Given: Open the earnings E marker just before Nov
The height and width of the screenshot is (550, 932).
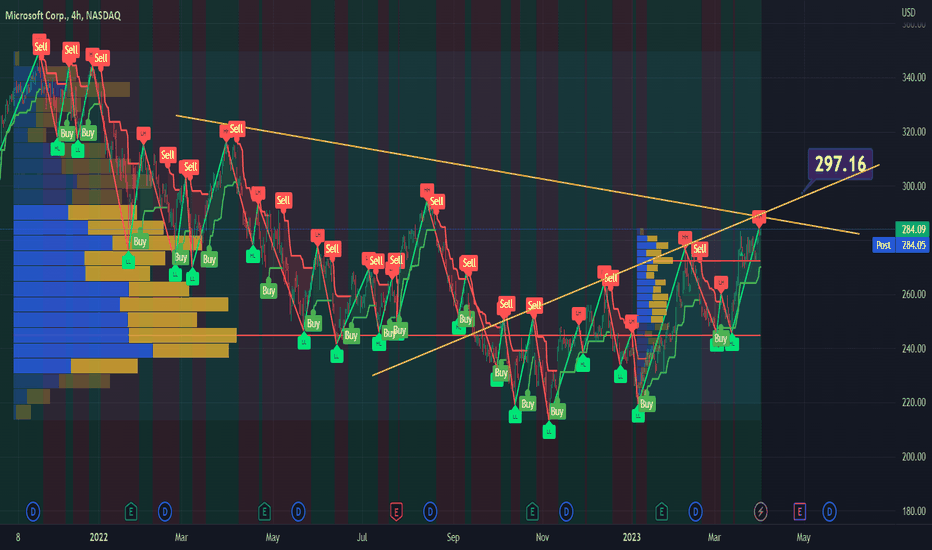Looking at the screenshot, I should 532,511.
